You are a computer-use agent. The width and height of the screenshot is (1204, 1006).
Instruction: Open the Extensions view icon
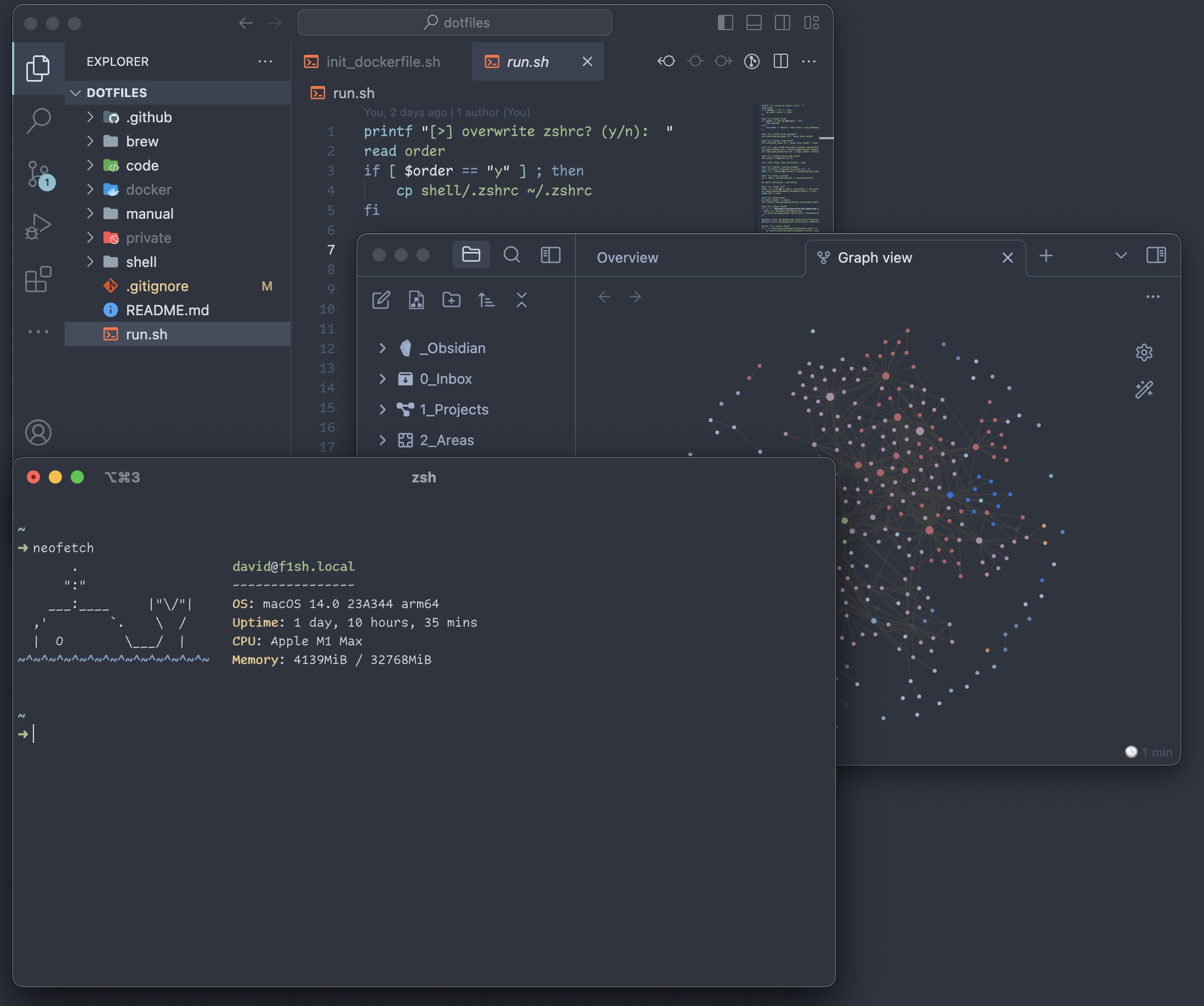(38, 279)
